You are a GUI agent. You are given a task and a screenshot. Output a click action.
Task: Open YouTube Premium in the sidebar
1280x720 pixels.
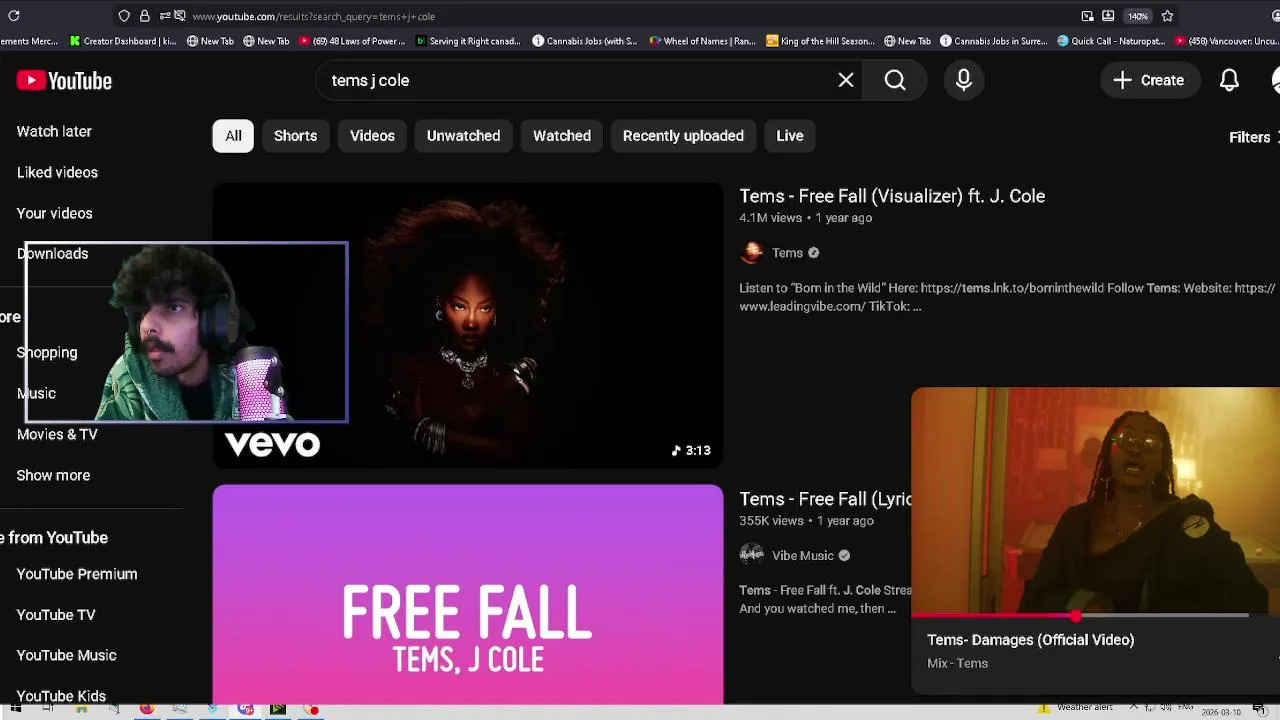click(x=77, y=574)
